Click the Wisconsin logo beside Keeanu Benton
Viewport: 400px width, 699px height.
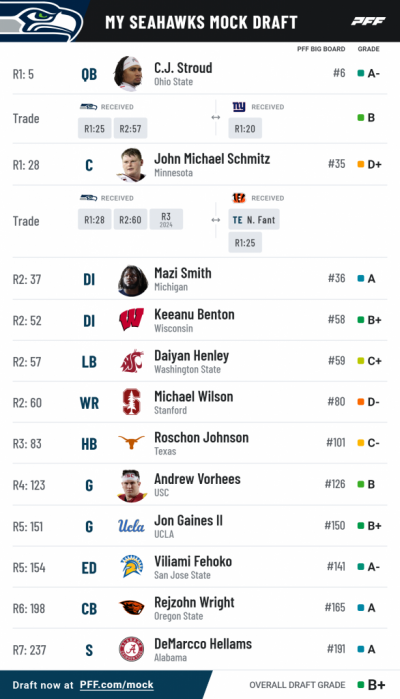point(132,320)
